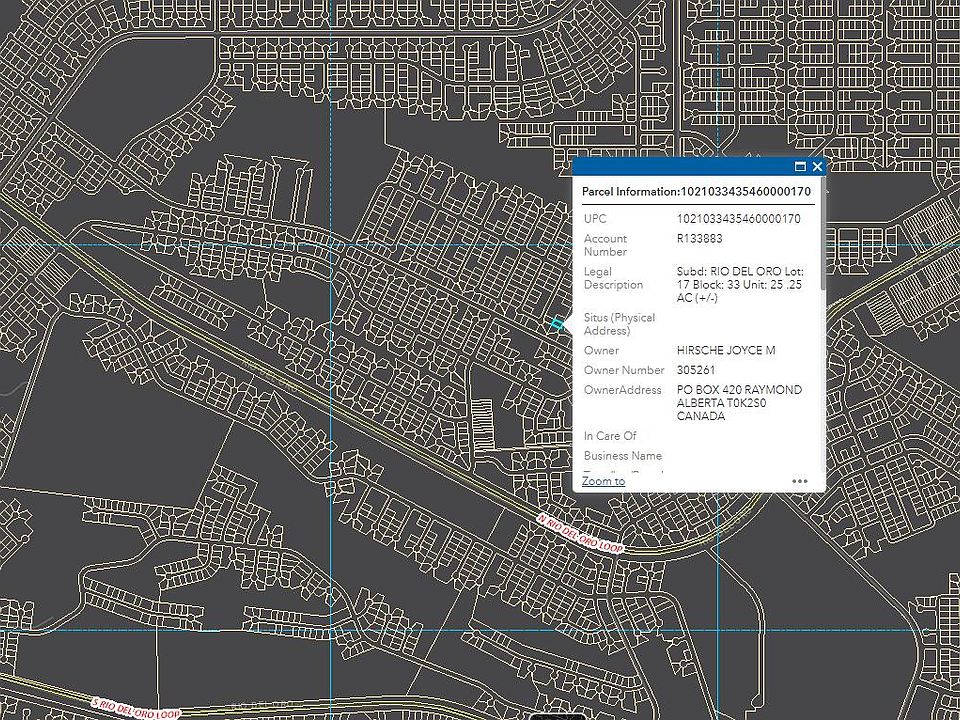The width and height of the screenshot is (960, 720).
Task: Click the popup's vertical scrollbar
Action: click(x=822, y=250)
